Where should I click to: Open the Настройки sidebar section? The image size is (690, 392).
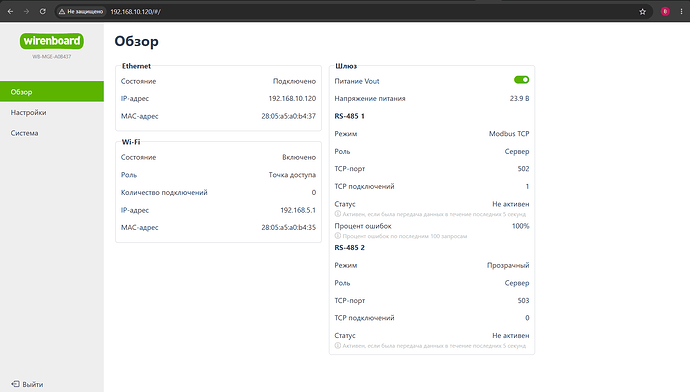pyautogui.click(x=52, y=112)
